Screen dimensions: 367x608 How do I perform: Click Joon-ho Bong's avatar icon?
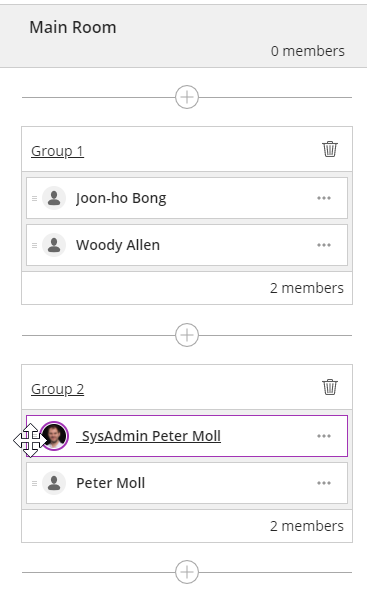tap(54, 198)
